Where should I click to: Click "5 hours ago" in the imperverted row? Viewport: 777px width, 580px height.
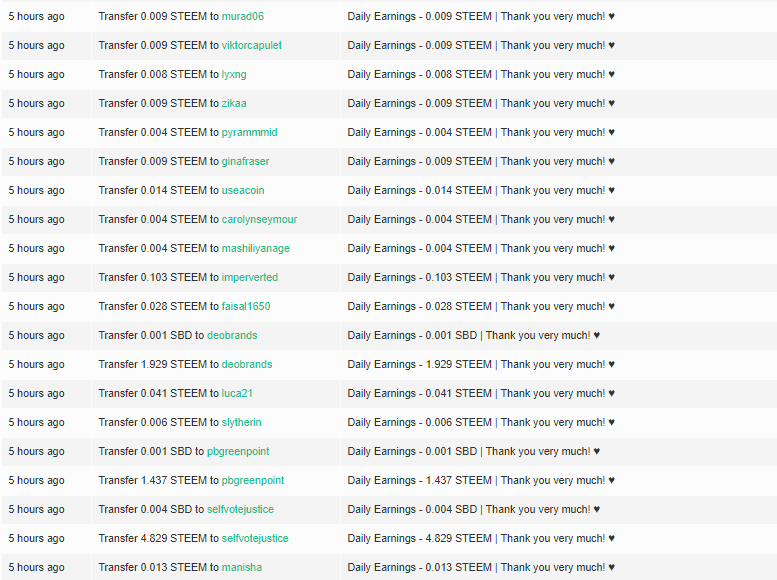pyautogui.click(x=36, y=278)
